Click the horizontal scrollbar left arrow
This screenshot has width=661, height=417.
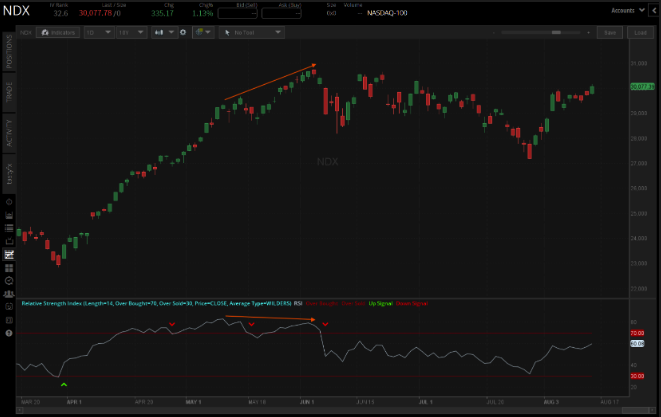click(x=19, y=410)
